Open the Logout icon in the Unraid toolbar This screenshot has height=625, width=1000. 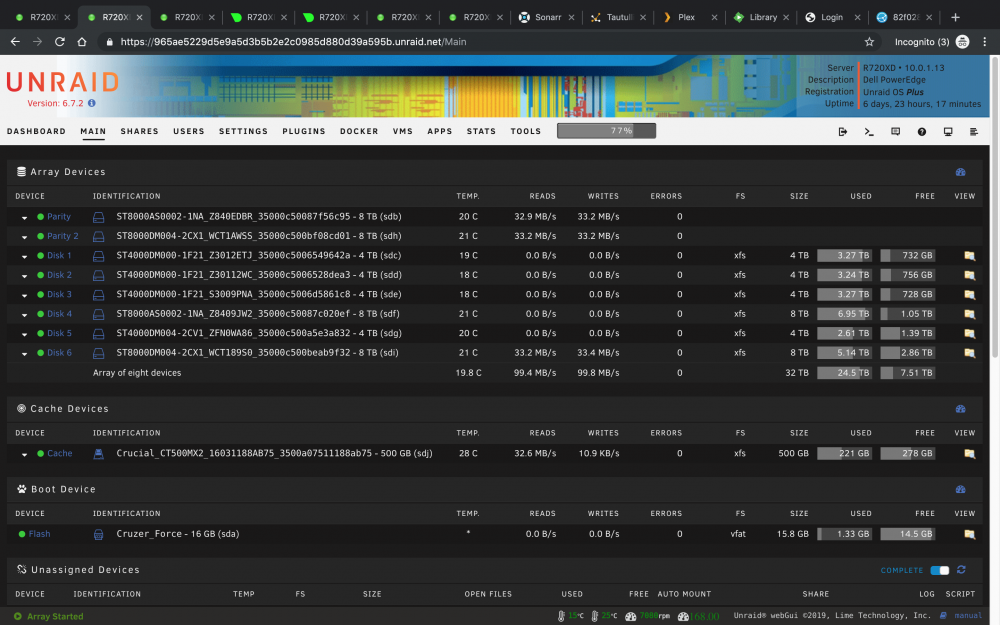pos(842,131)
